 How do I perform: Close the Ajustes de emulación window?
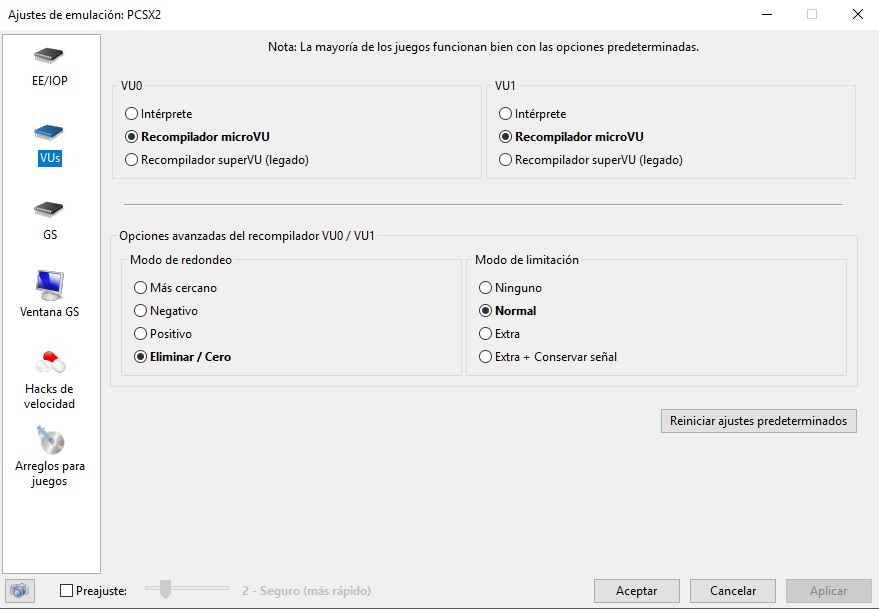858,14
